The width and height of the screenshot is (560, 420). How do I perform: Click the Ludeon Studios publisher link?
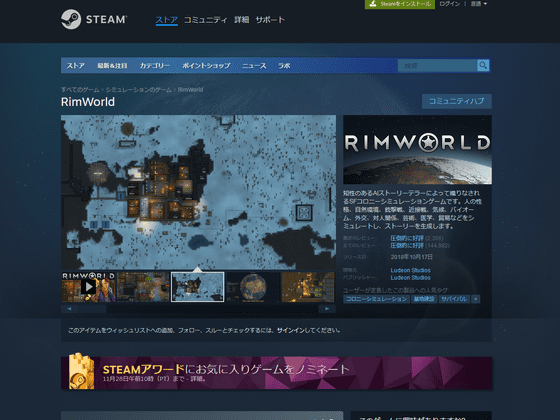(410, 278)
